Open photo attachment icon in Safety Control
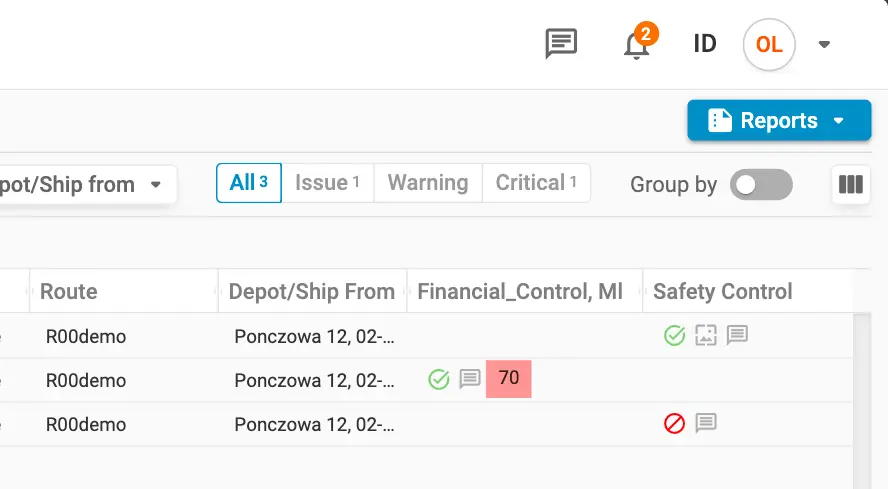Viewport: 888px width, 489px height. pos(706,335)
